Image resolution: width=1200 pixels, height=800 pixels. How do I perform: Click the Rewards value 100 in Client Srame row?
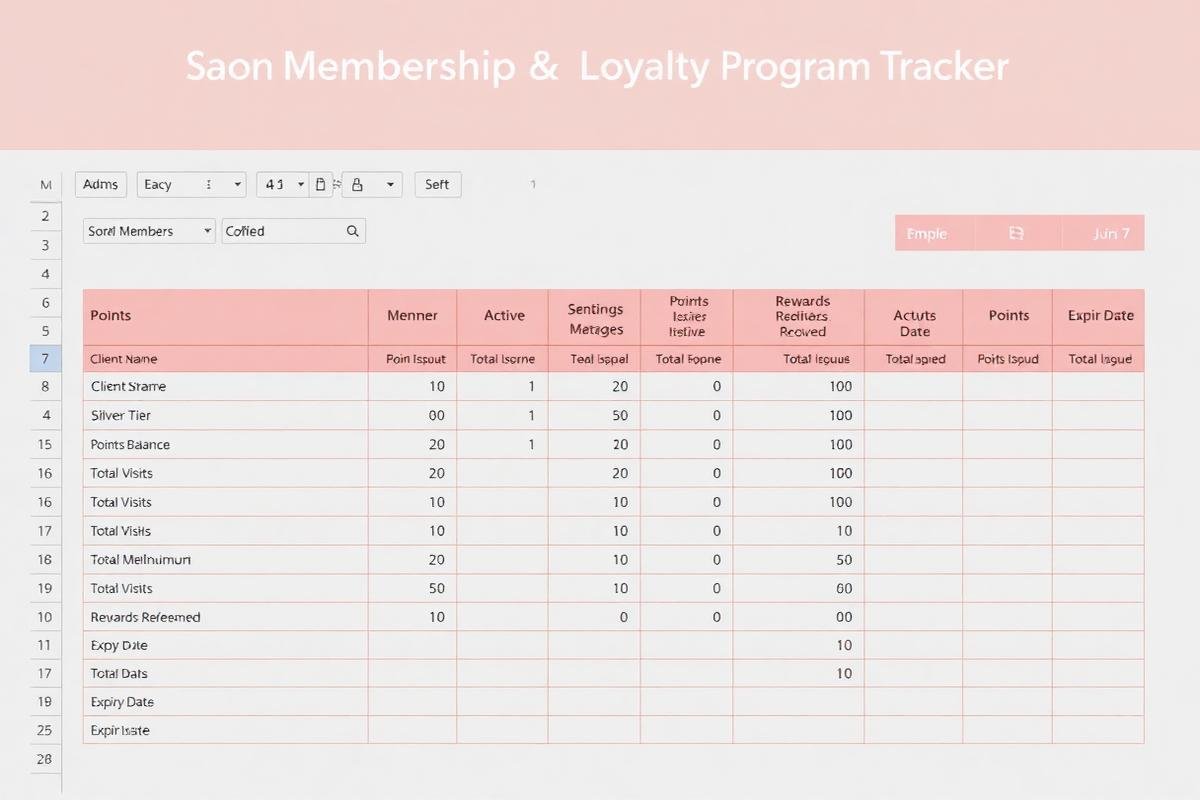pos(840,386)
